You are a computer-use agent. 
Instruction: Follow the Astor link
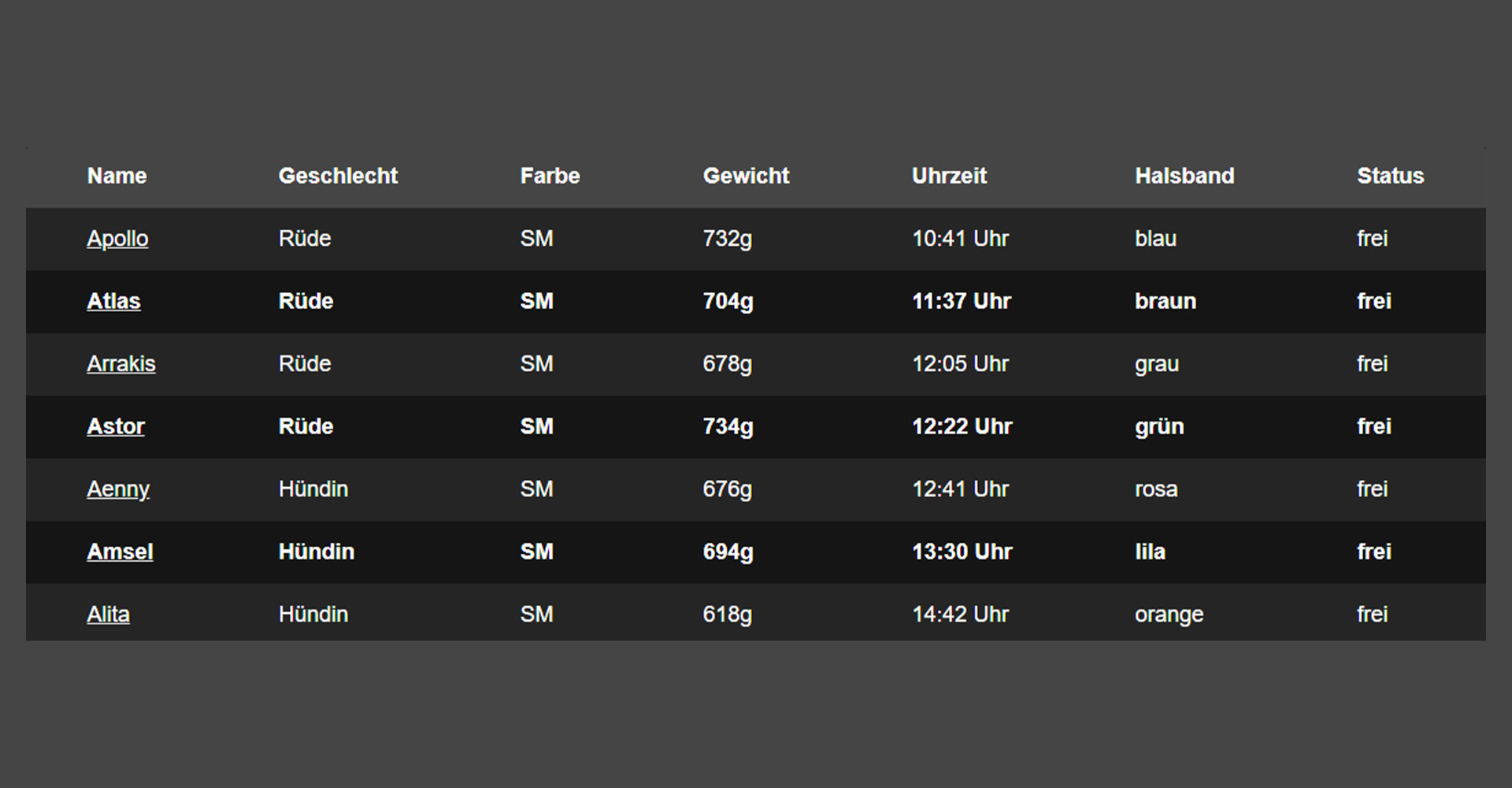coord(116,426)
